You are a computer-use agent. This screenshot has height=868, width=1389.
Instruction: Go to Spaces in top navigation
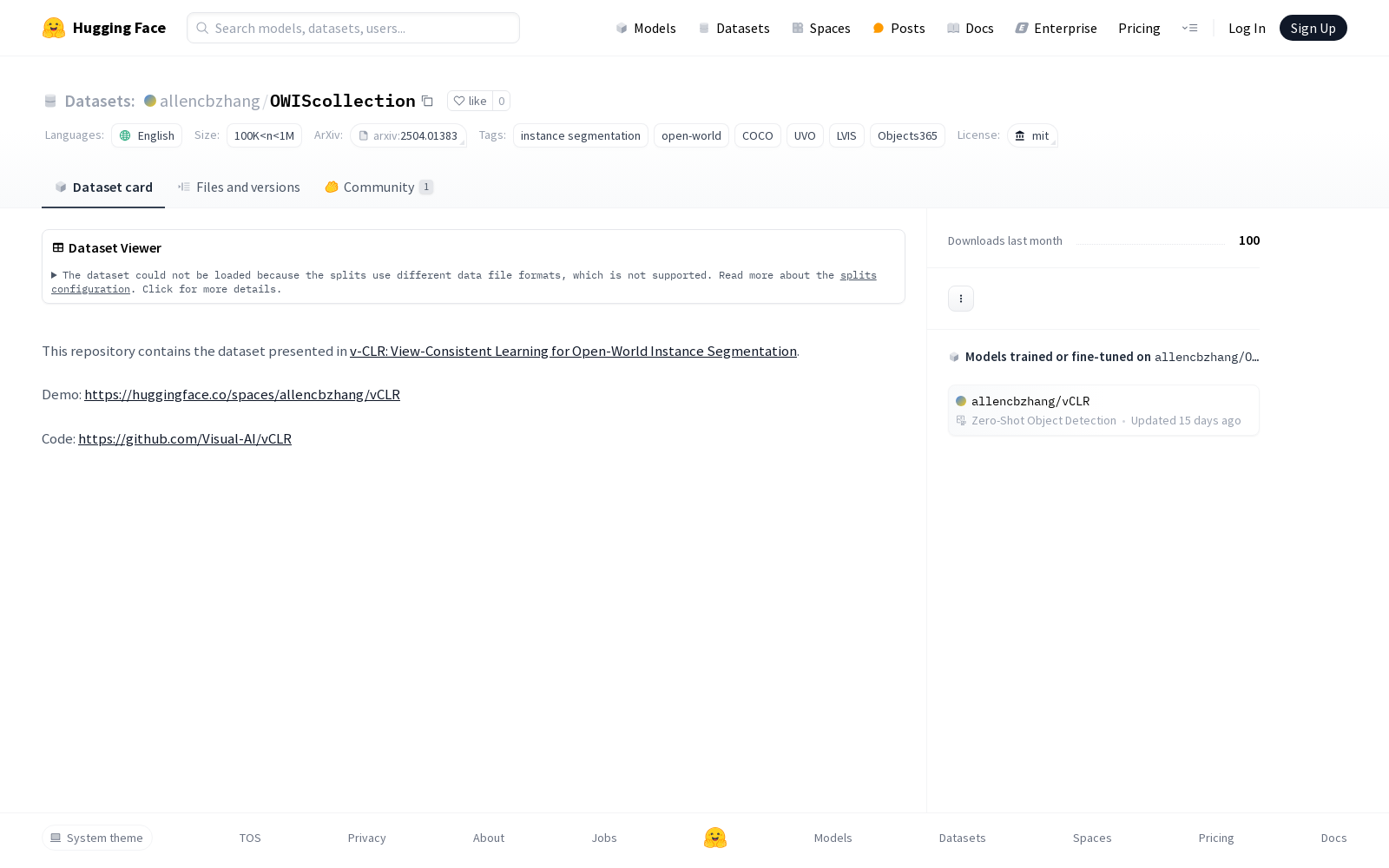[821, 28]
